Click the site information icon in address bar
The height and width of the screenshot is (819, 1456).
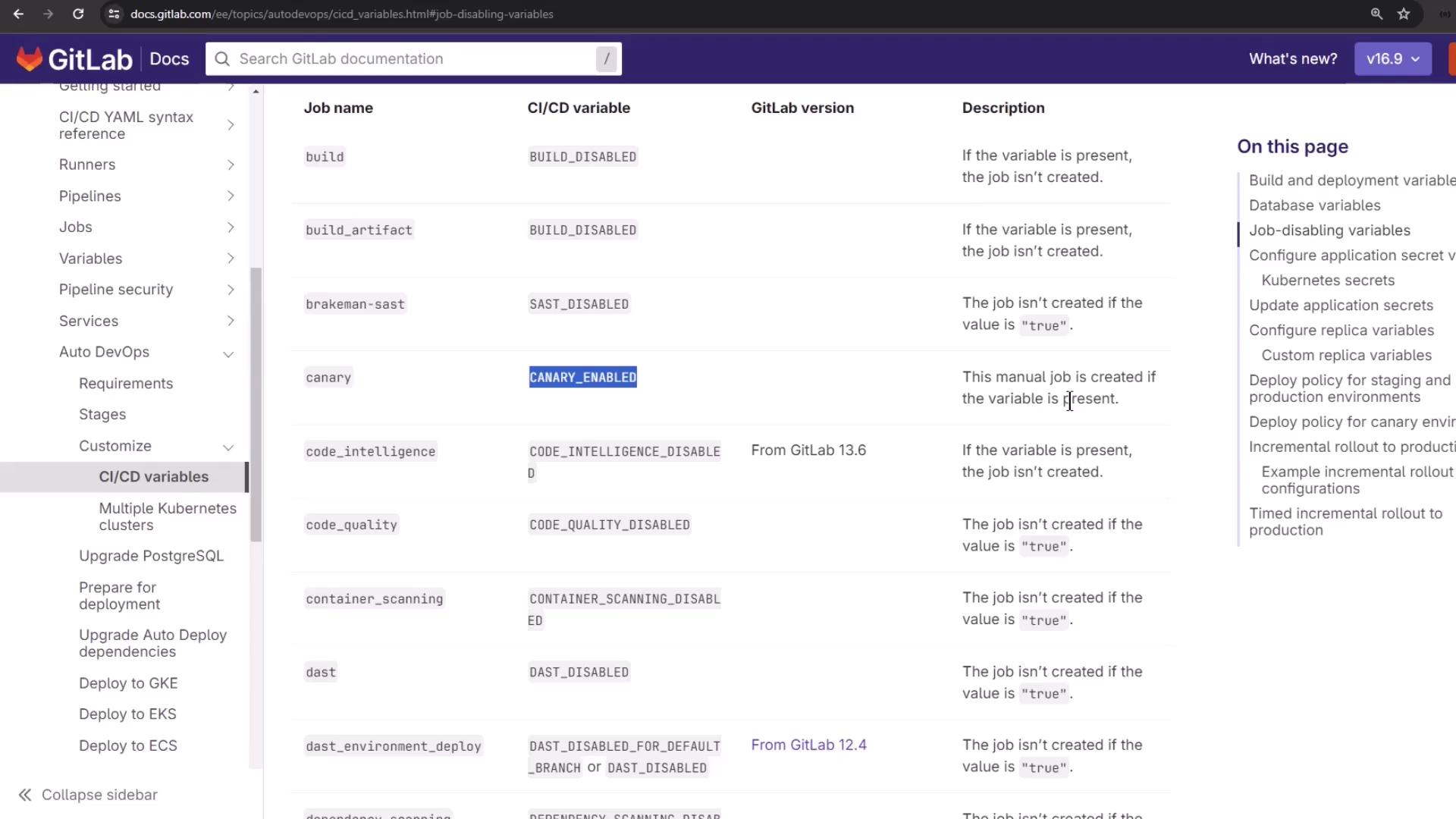(x=114, y=14)
